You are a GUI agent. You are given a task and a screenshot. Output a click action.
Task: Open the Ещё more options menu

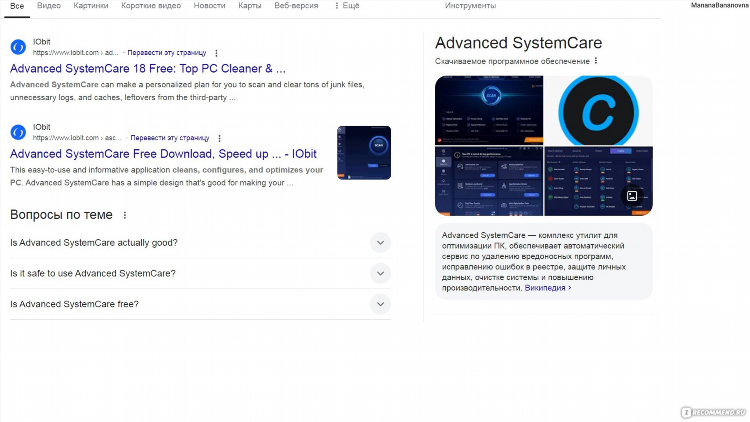(347, 6)
